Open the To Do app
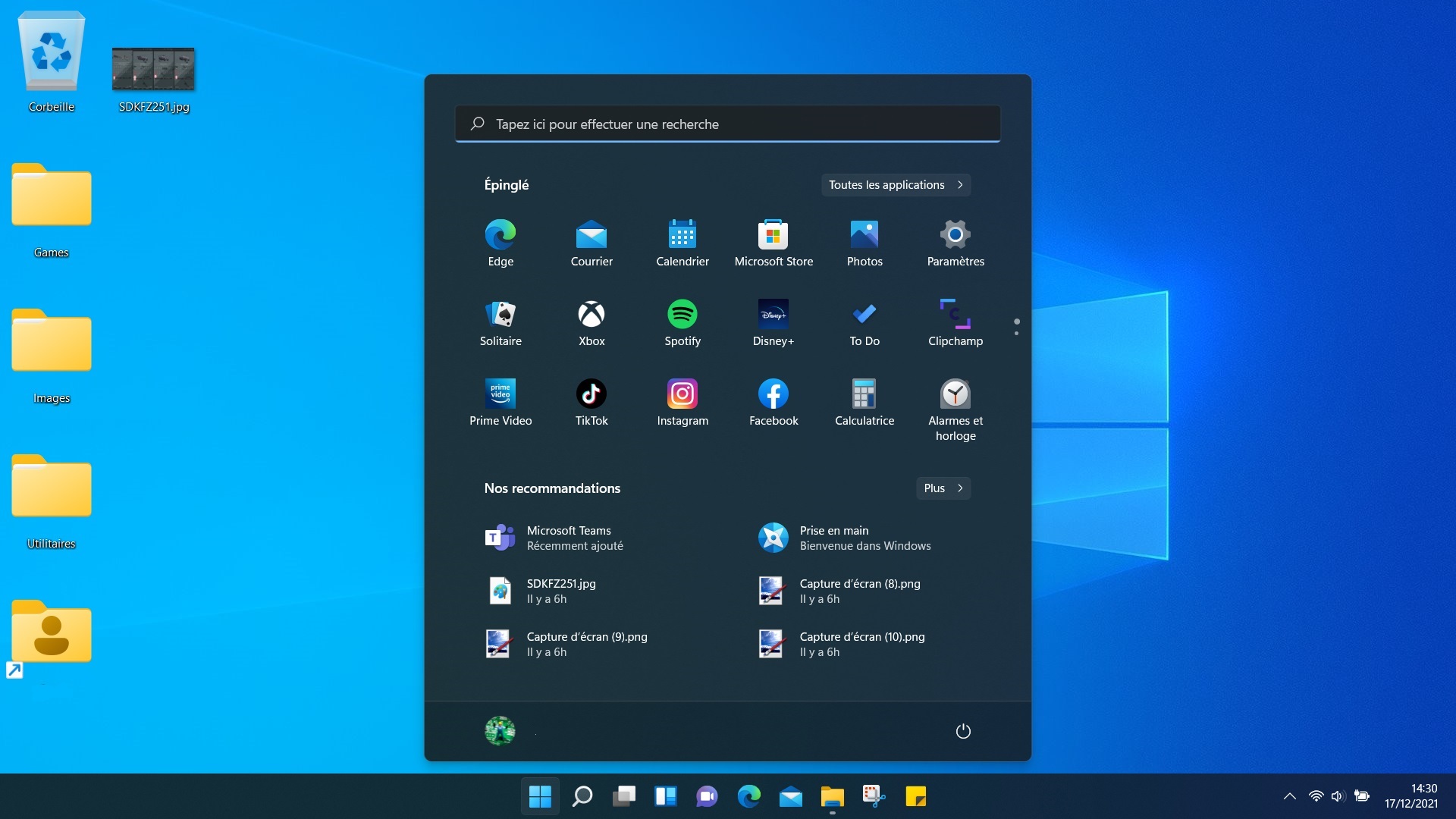 tap(864, 322)
